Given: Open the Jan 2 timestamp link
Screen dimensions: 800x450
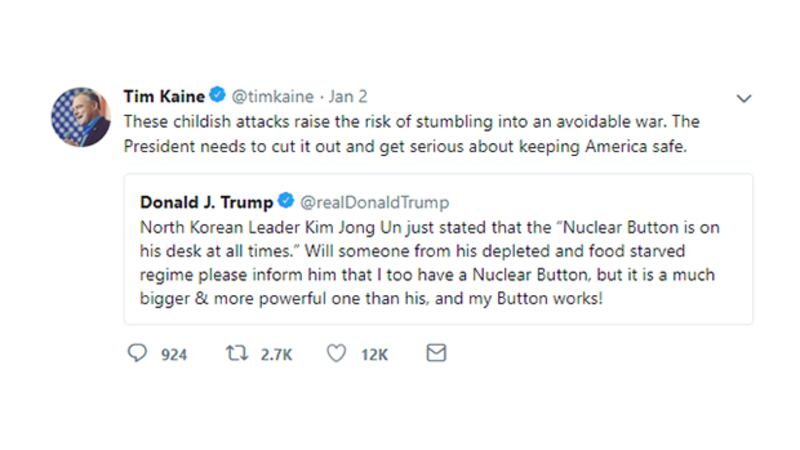Looking at the screenshot, I should (349, 97).
